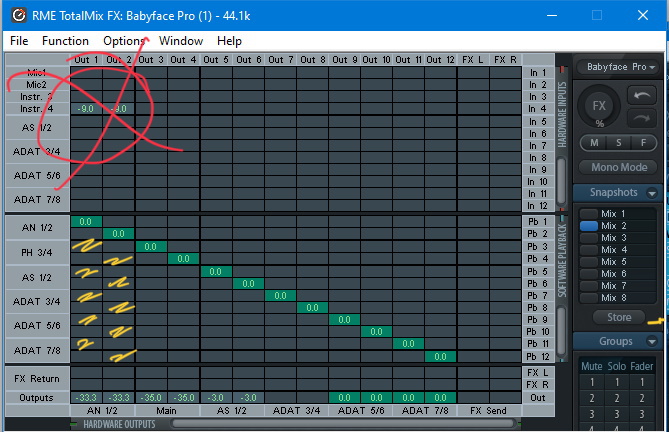Click the horizontal Hardware Outputs scrollbar

click(x=343, y=423)
